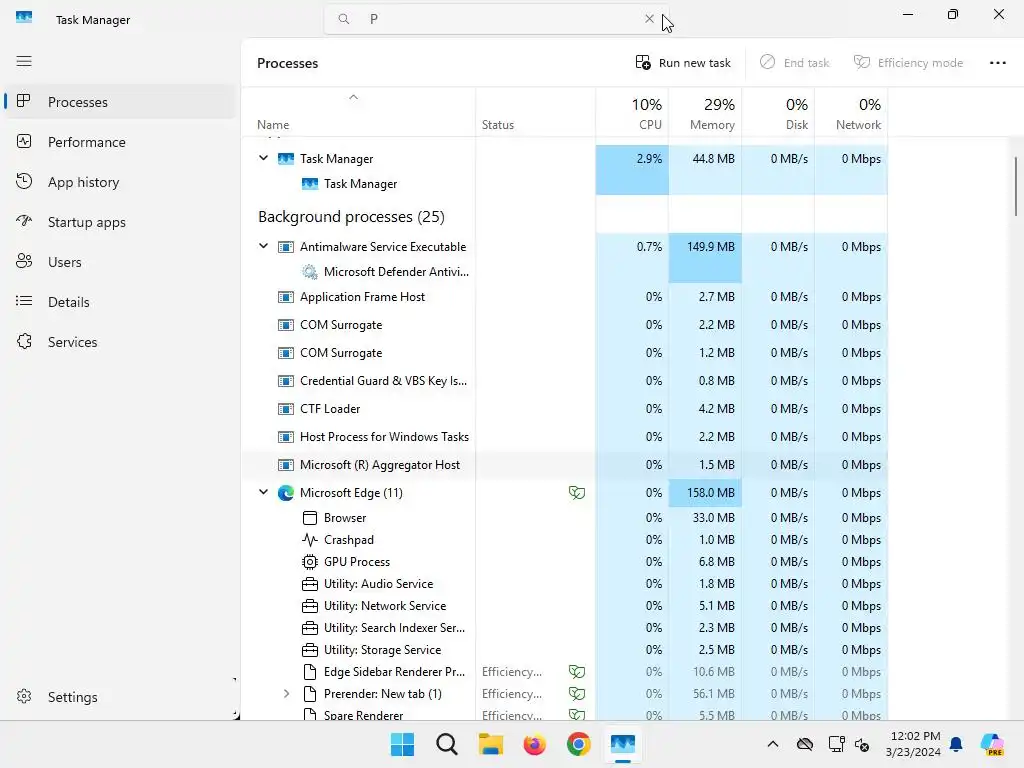Select Utility: Search Indexer Service process
Viewport: 1024px width, 768px height.
coord(565,628)
